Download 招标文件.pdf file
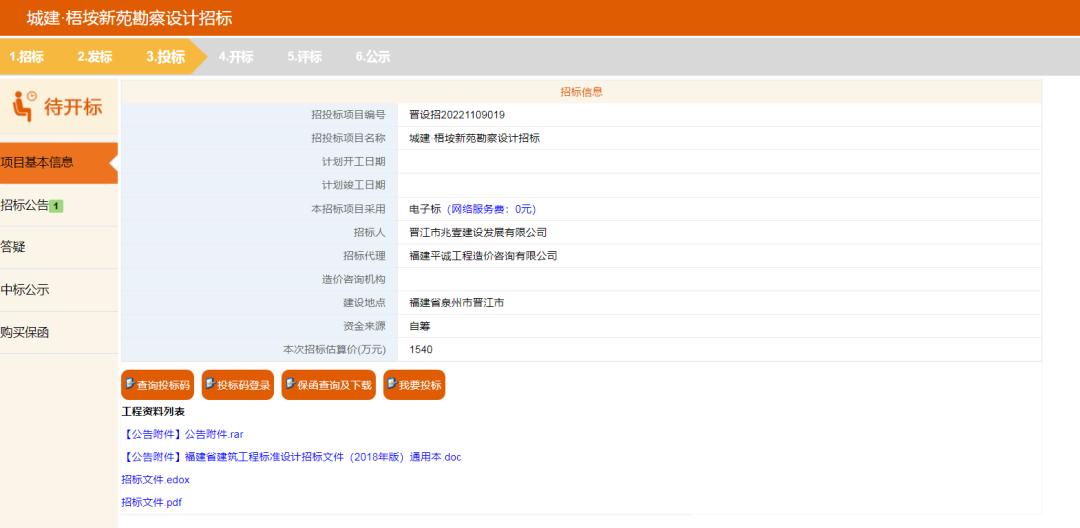 pyautogui.click(x=152, y=503)
